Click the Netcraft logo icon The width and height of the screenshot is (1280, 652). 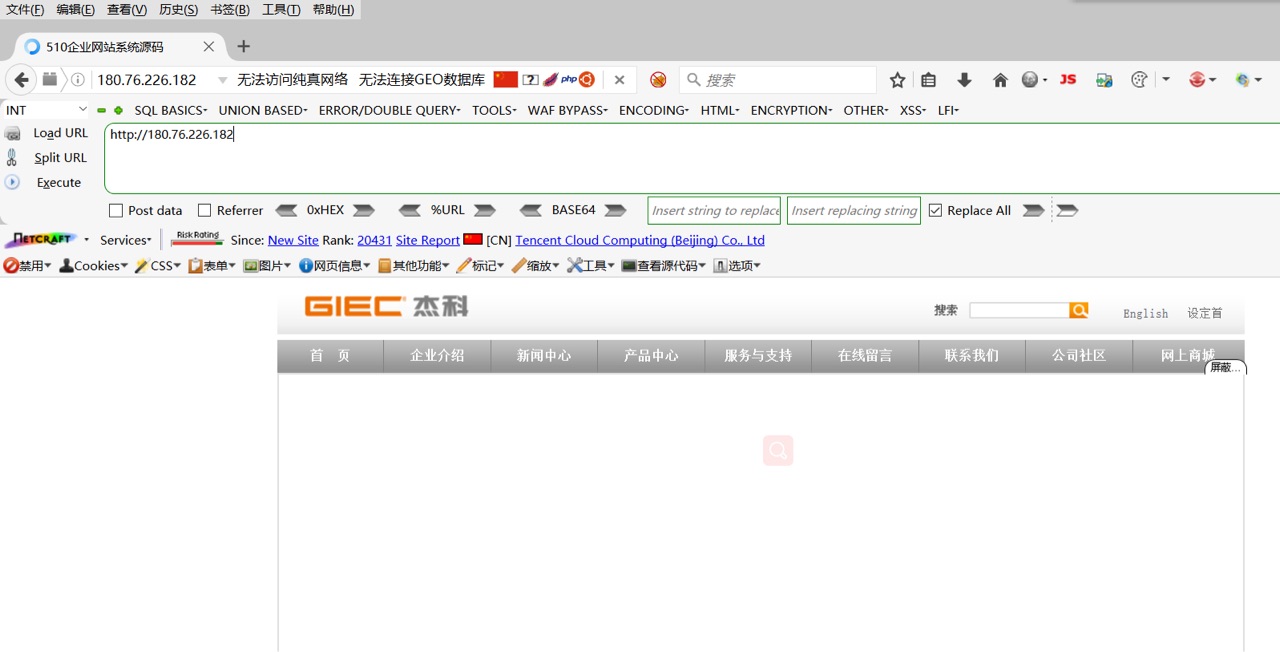click(40, 240)
